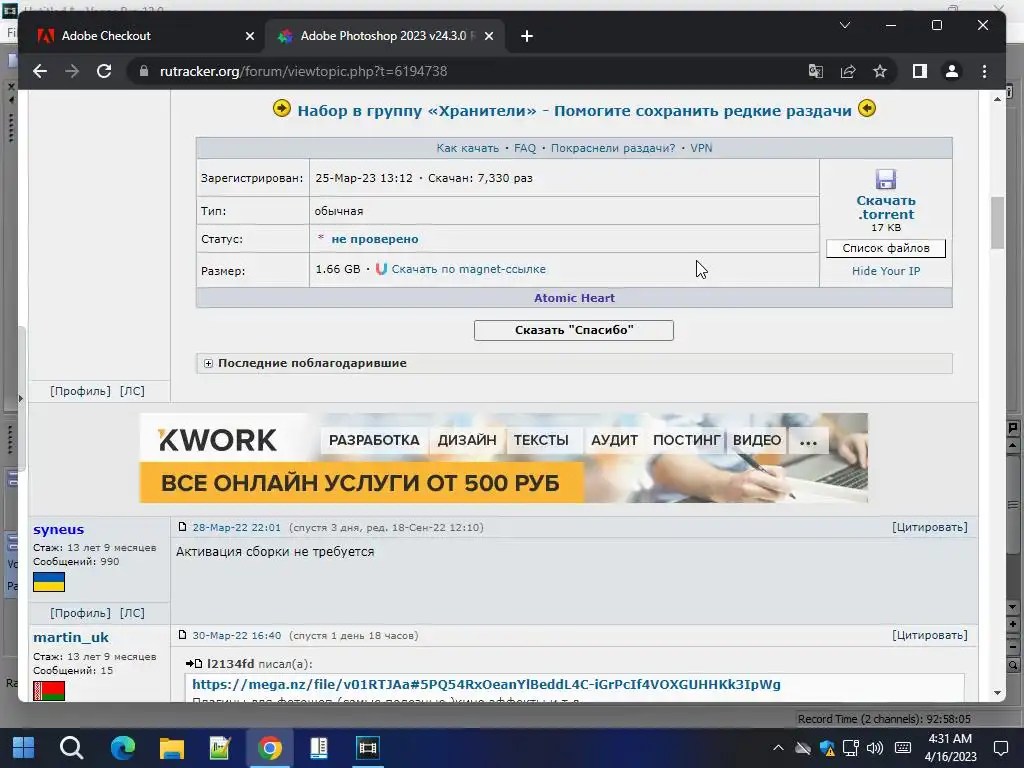Open Microsoft Edge from the taskbar
Image resolution: width=1024 pixels, height=768 pixels.
pyautogui.click(x=122, y=748)
